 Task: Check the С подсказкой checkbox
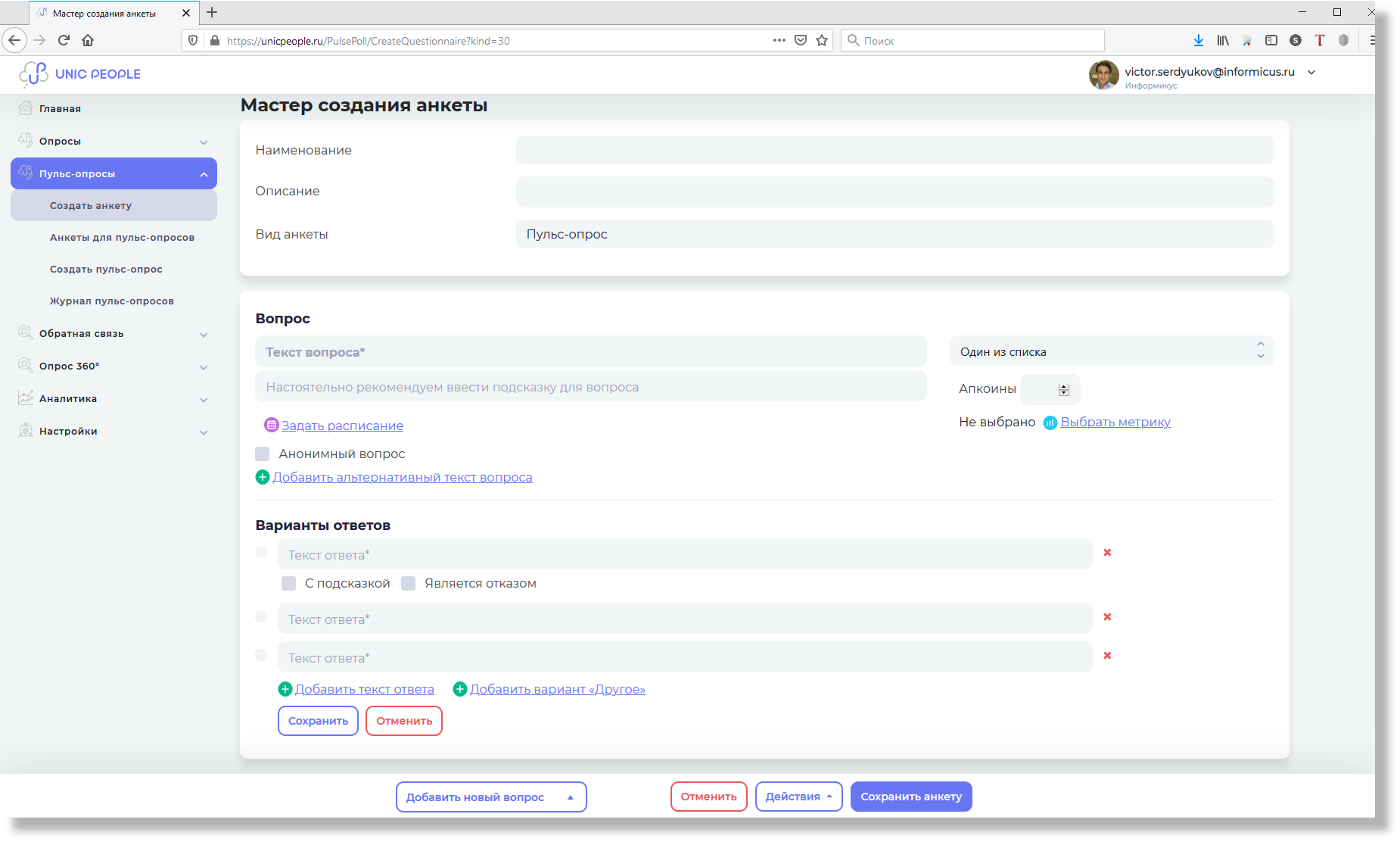coord(288,584)
